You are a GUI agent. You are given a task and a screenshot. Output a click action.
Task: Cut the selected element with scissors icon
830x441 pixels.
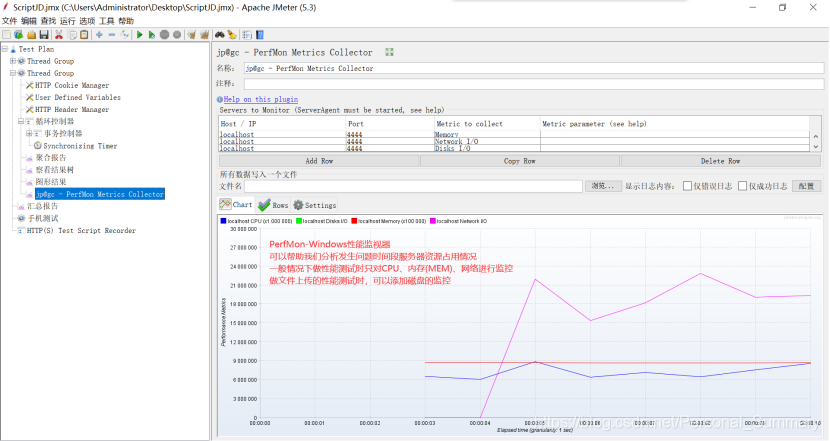pyautogui.click(x=59, y=35)
